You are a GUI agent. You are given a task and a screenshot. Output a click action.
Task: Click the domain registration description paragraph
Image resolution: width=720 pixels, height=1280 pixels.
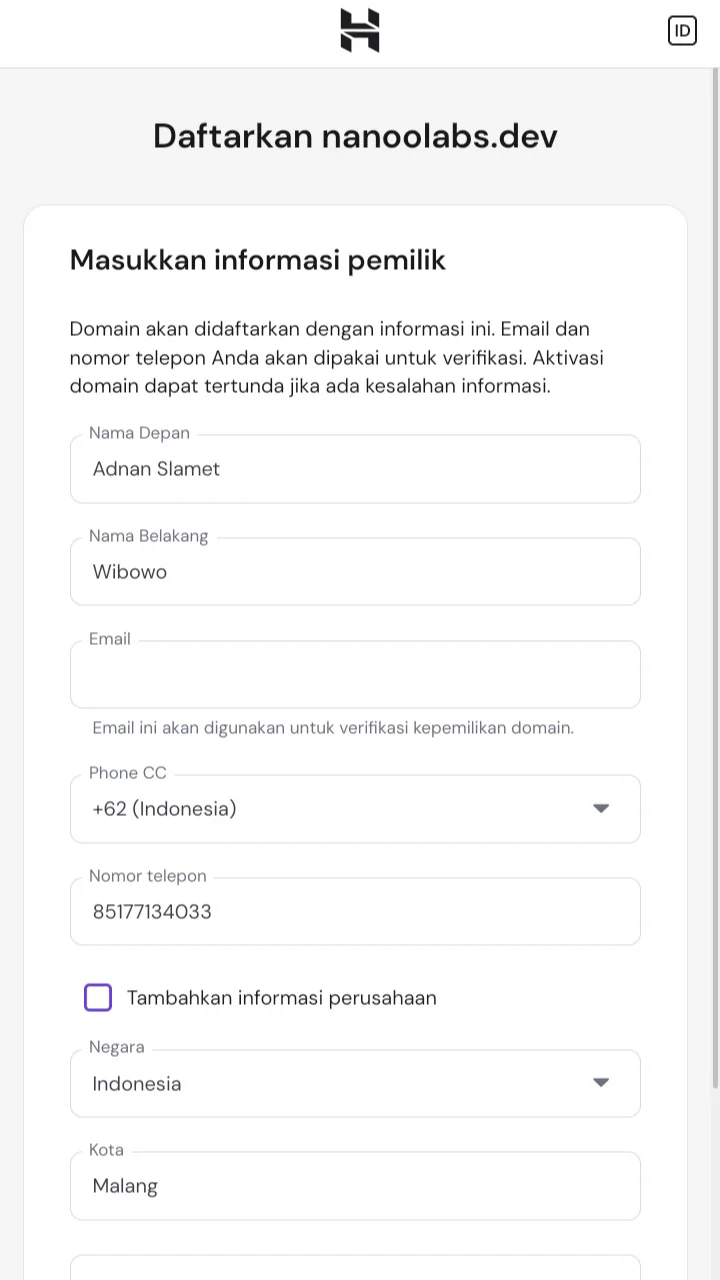pos(337,357)
